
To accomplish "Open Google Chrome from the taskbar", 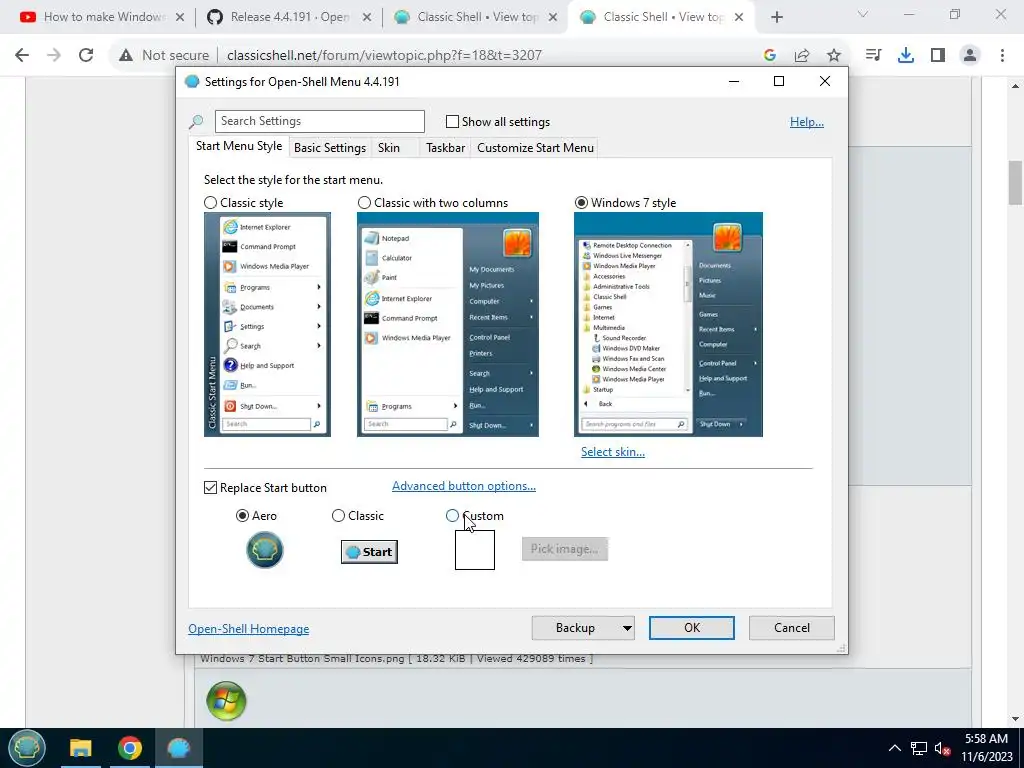I will (130, 748).
